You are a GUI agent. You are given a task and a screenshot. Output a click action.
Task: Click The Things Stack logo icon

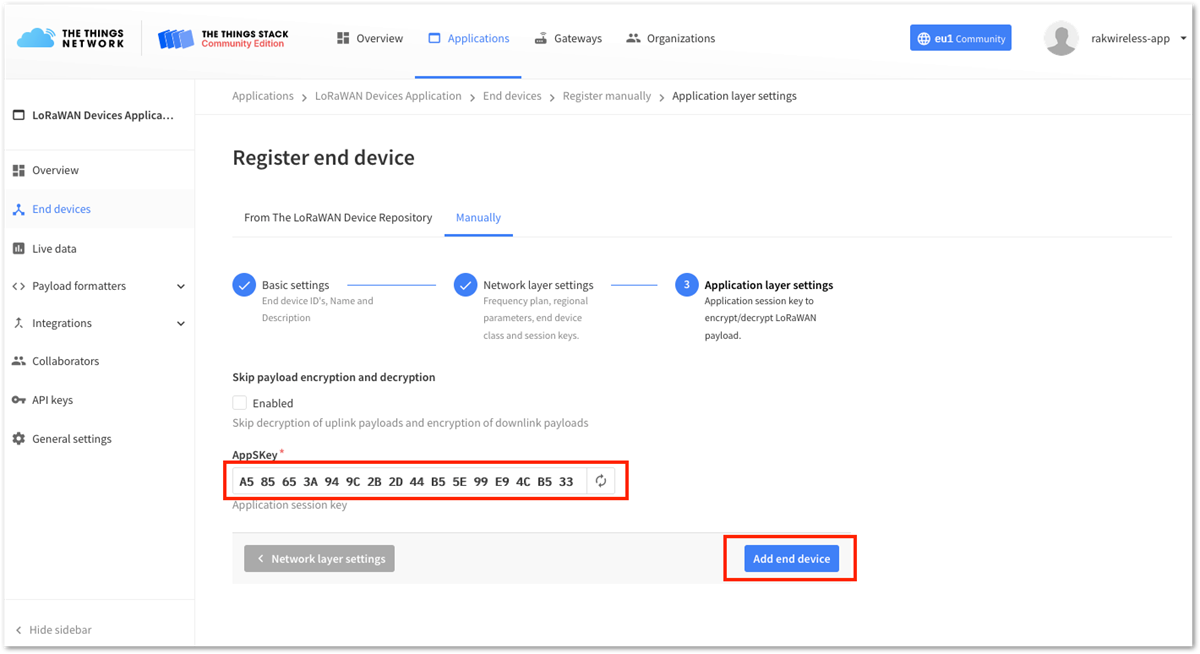click(x=176, y=39)
